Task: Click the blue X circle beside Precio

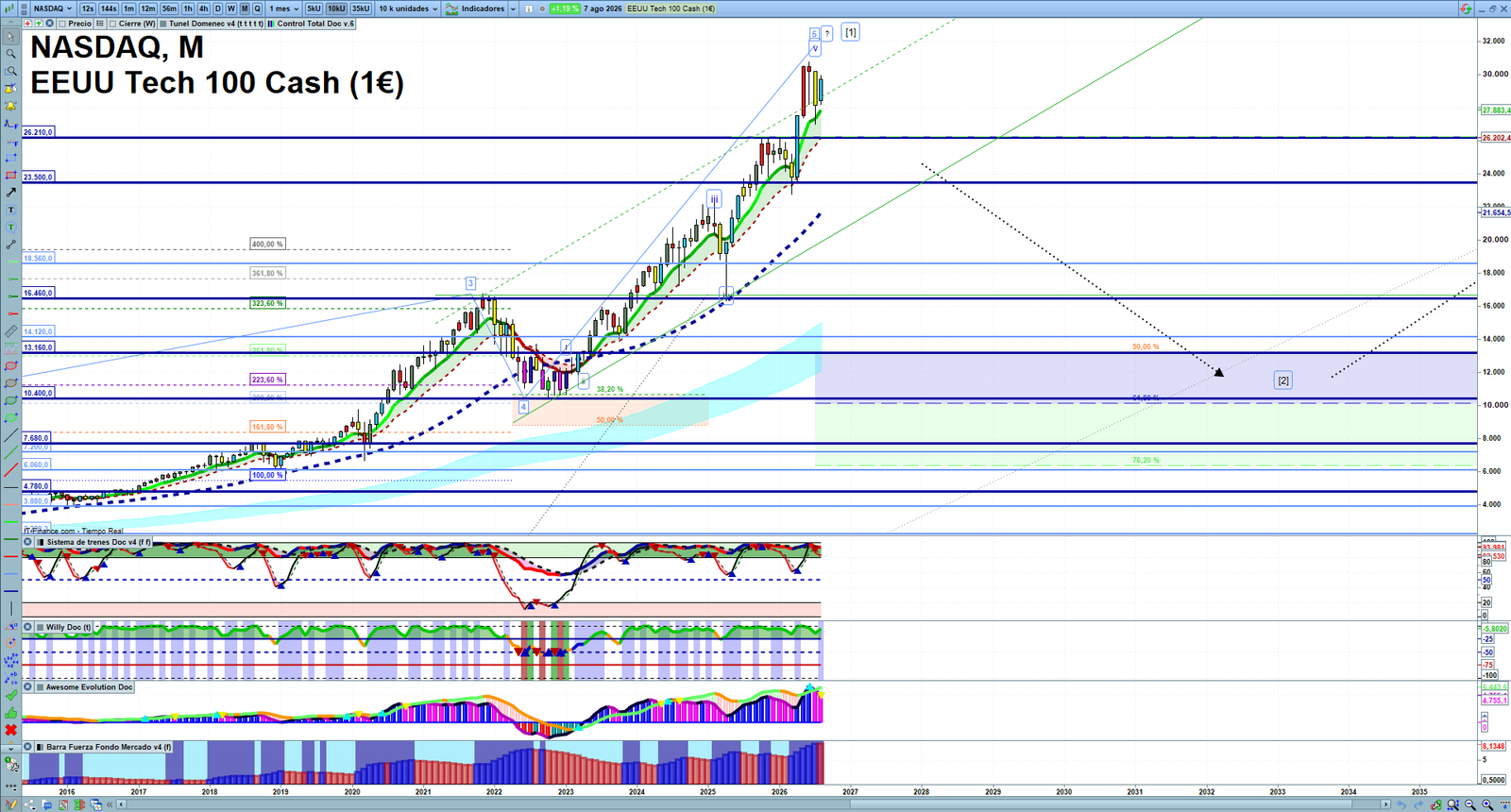Action: tap(49, 23)
